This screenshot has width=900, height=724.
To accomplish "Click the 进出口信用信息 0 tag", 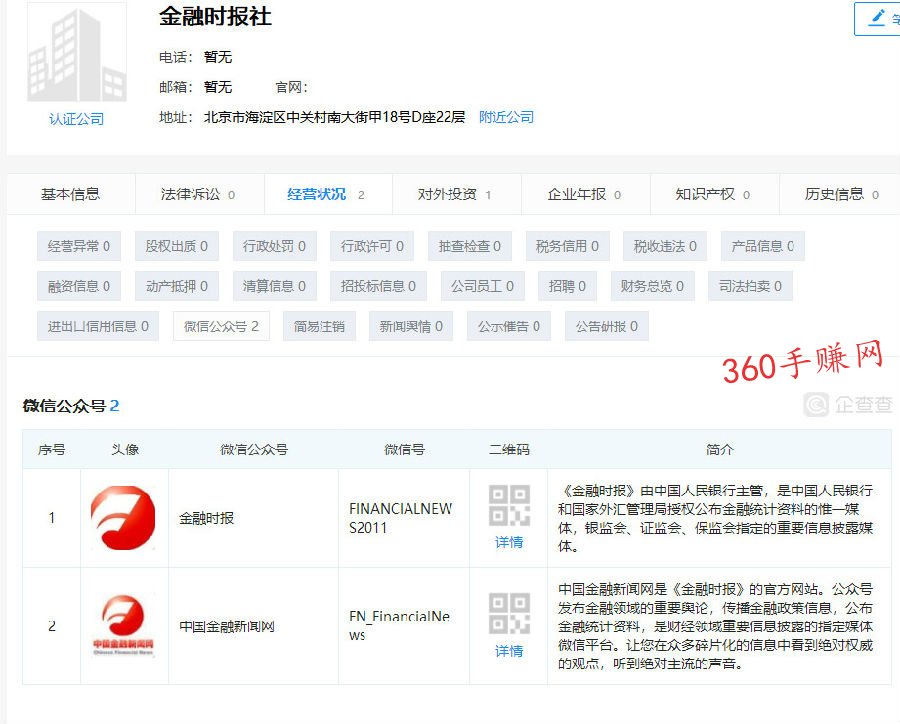I will 98,326.
